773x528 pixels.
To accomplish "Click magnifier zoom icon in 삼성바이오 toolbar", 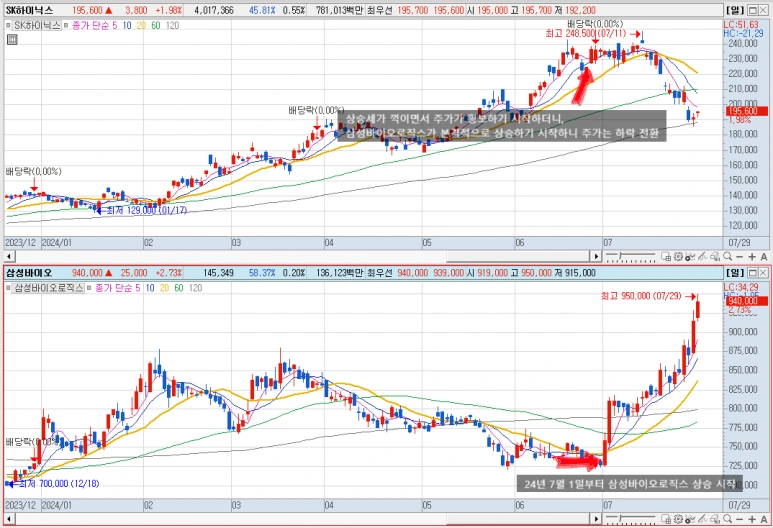I will (727, 519).
